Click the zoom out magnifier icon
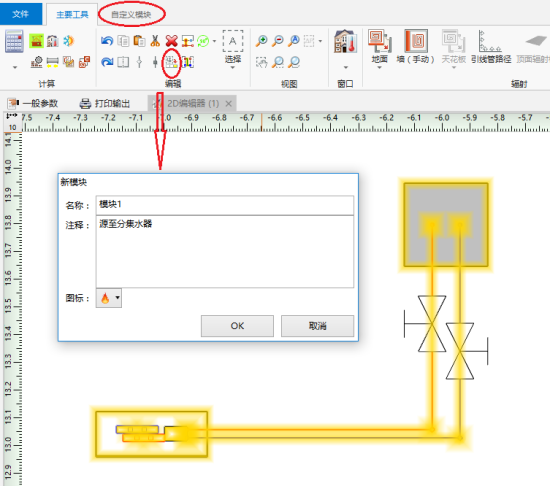The width and height of the screenshot is (550, 486). (x=278, y=41)
